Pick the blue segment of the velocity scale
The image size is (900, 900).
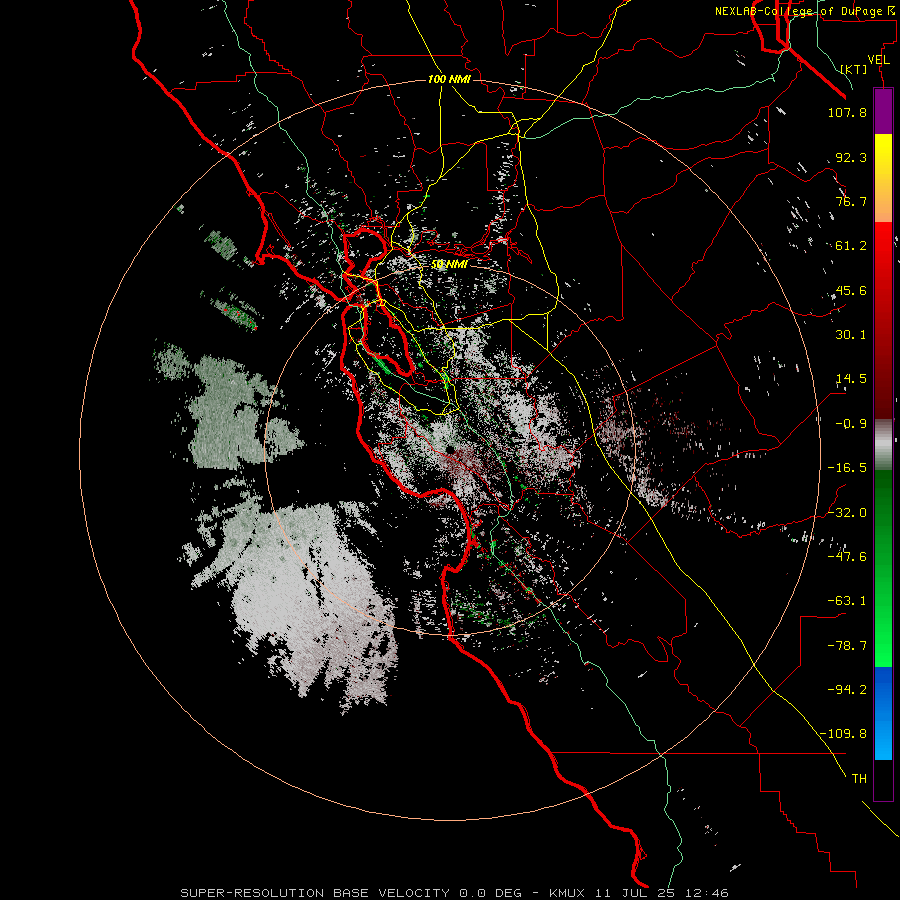pyautogui.click(x=883, y=713)
